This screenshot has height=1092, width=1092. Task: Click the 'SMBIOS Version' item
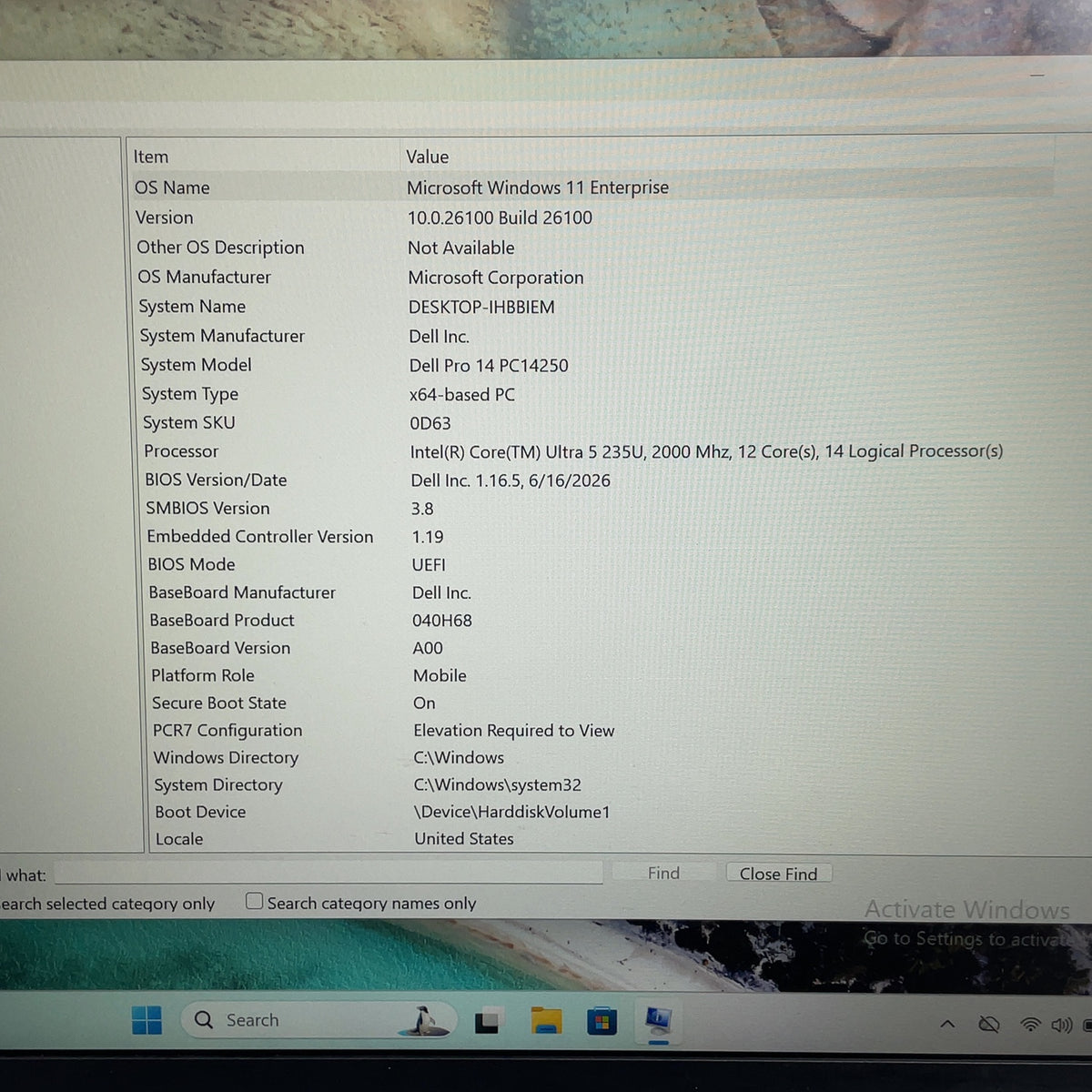(207, 509)
